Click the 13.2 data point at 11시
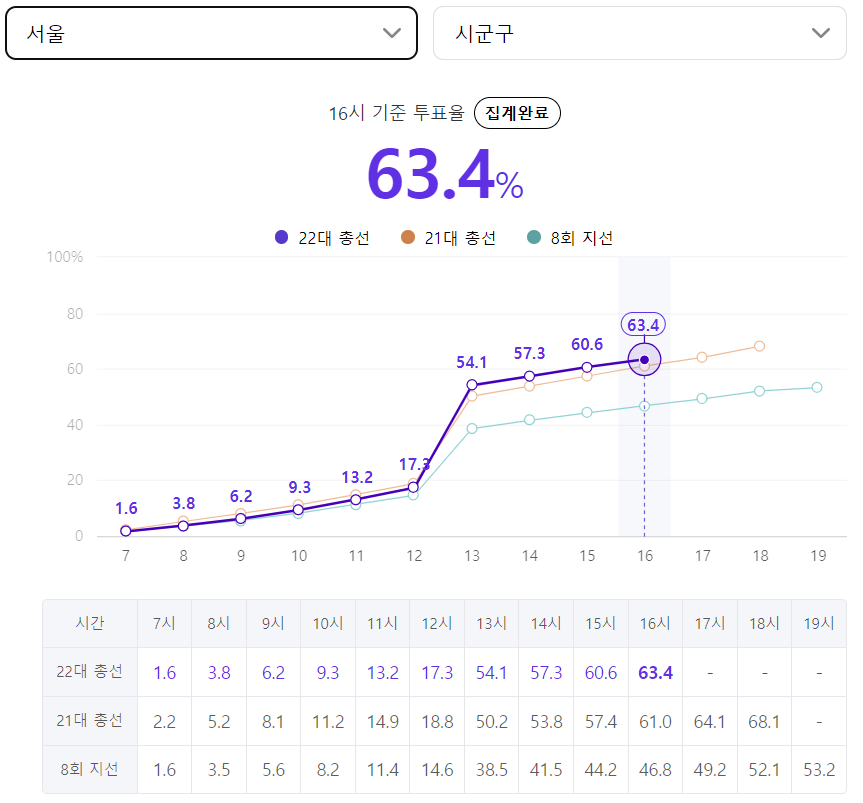Image resolution: width=863 pixels, height=803 pixels. pos(356,499)
